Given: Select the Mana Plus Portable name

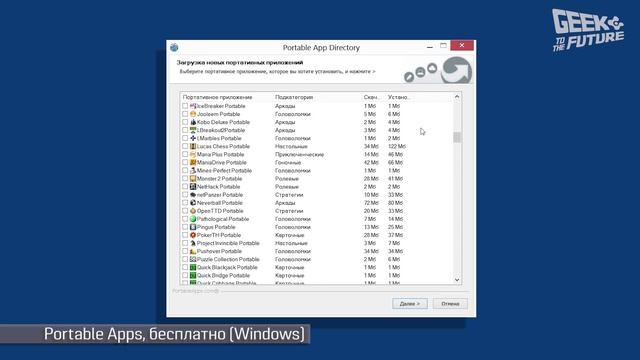Looking at the screenshot, I should pyautogui.click(x=220, y=155).
